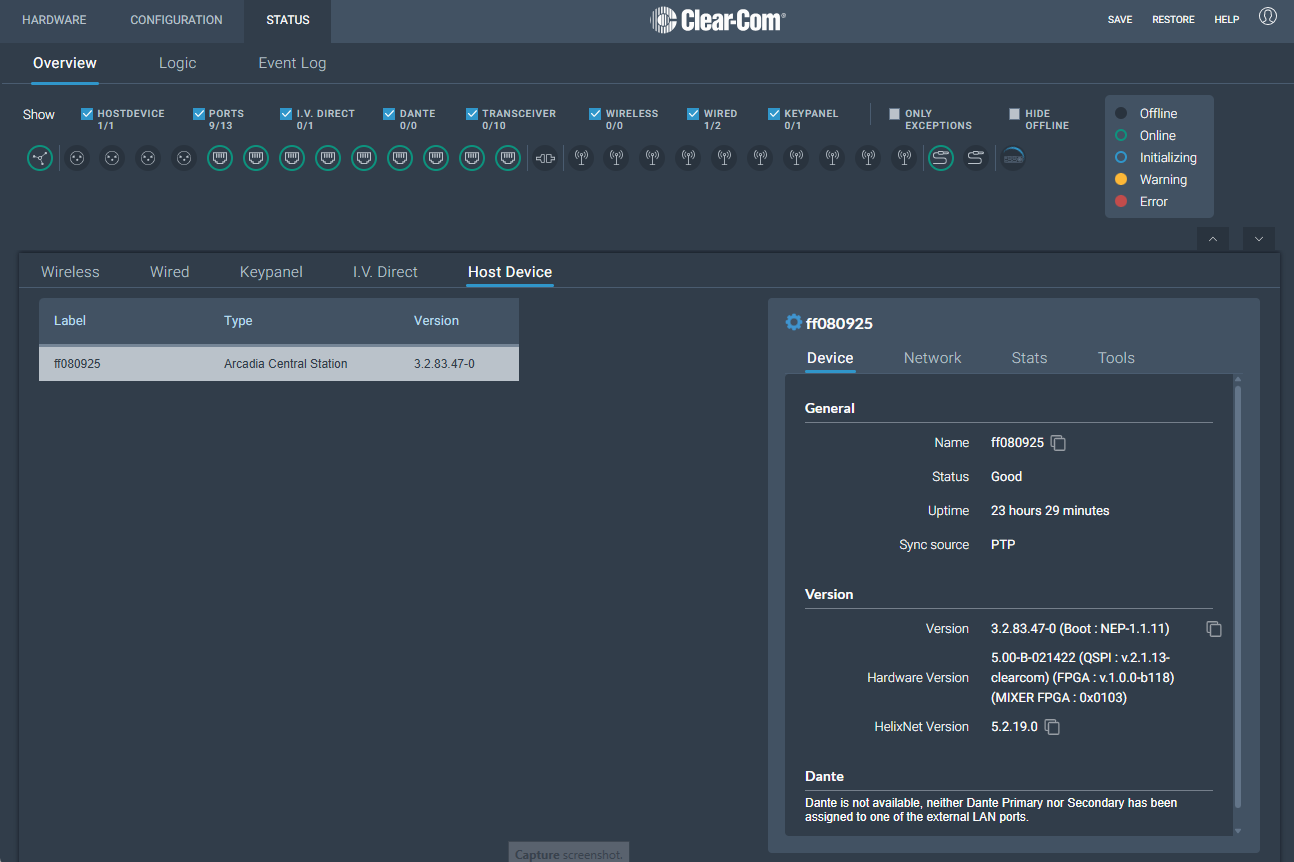Collapse the status overview with the up chevron

pyautogui.click(x=1213, y=239)
